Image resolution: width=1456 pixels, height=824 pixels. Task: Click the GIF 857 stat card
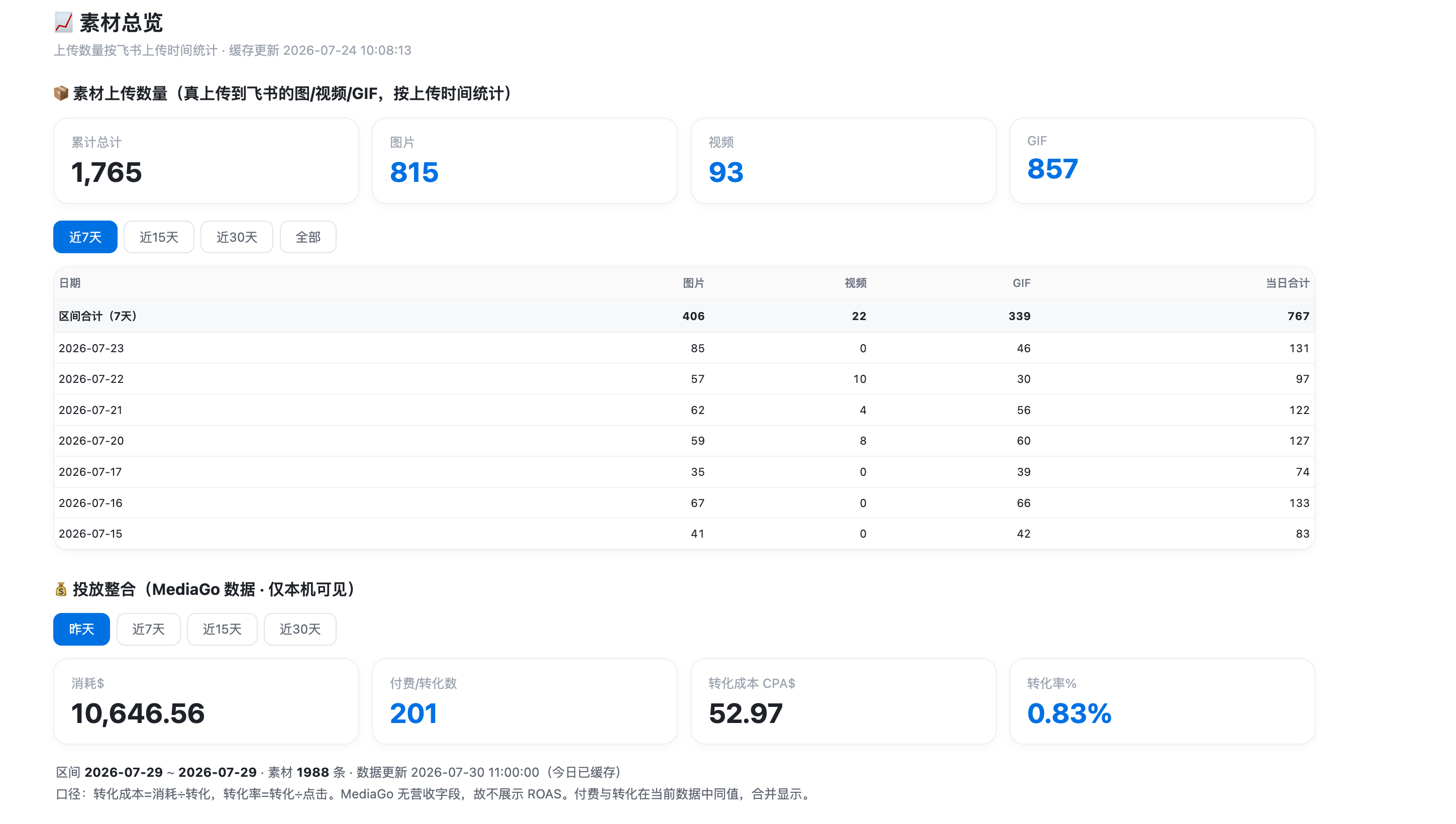pyautogui.click(x=1162, y=161)
